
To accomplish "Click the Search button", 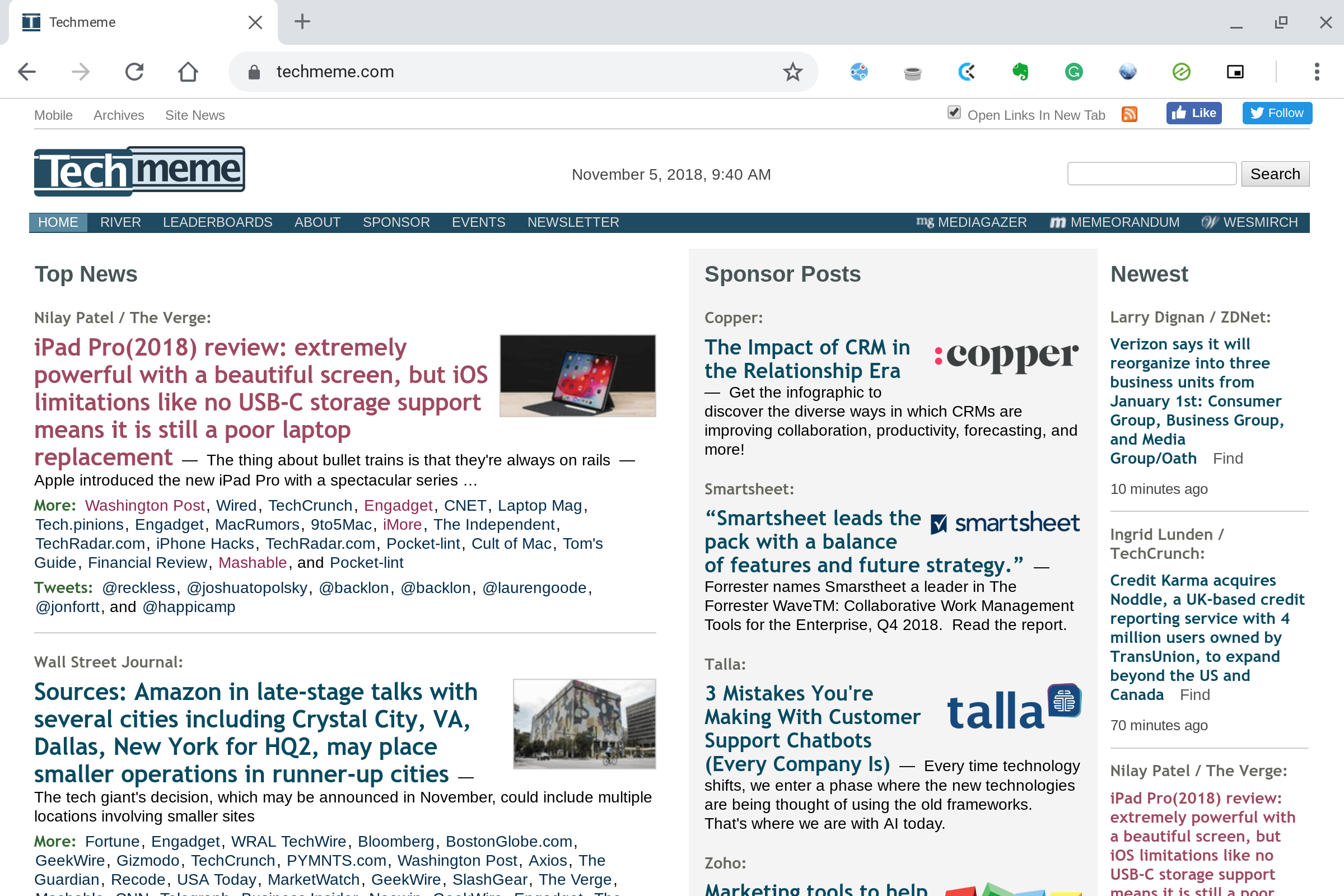I will pyautogui.click(x=1275, y=174).
